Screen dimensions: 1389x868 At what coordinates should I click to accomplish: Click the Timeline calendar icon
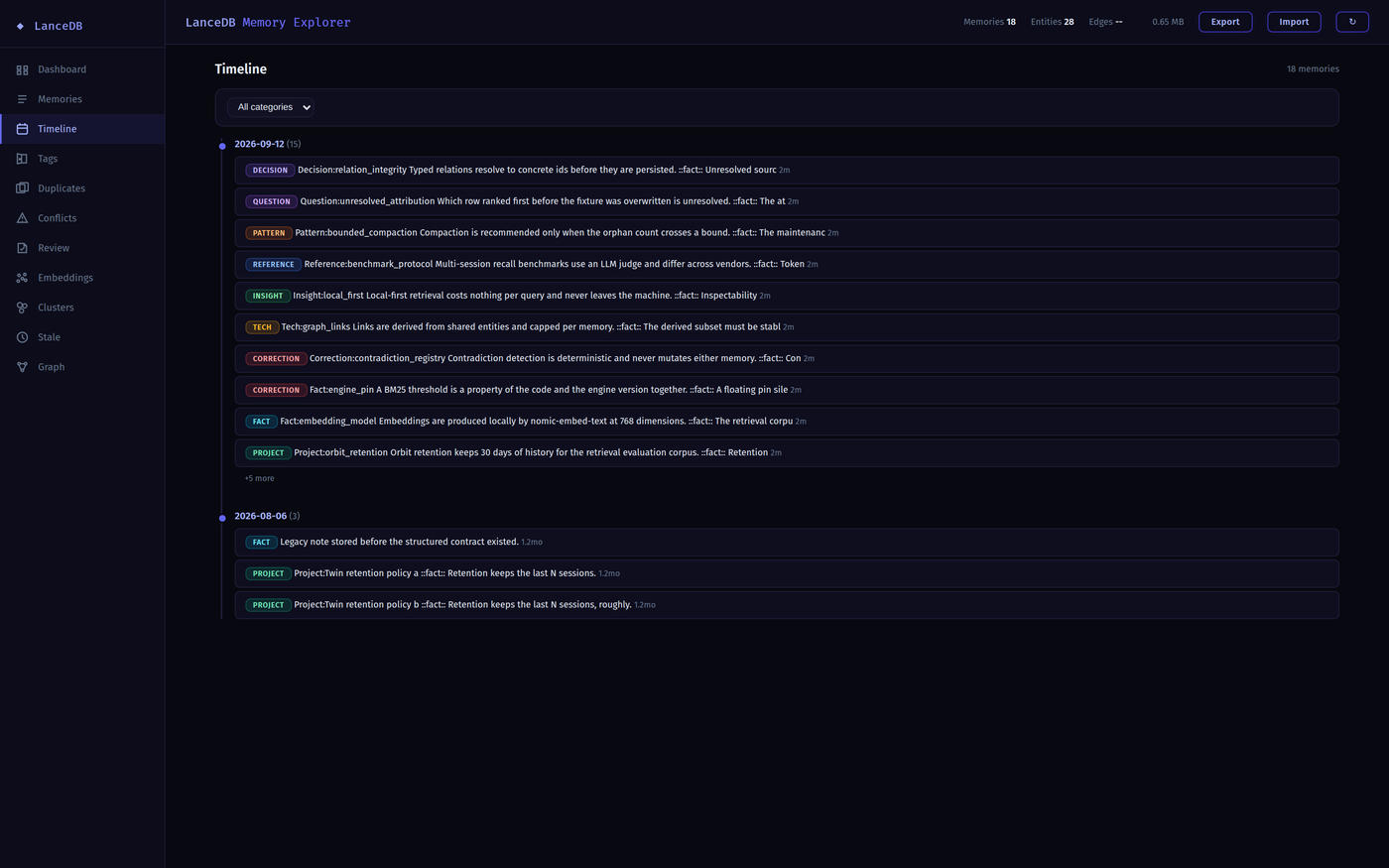click(x=22, y=129)
